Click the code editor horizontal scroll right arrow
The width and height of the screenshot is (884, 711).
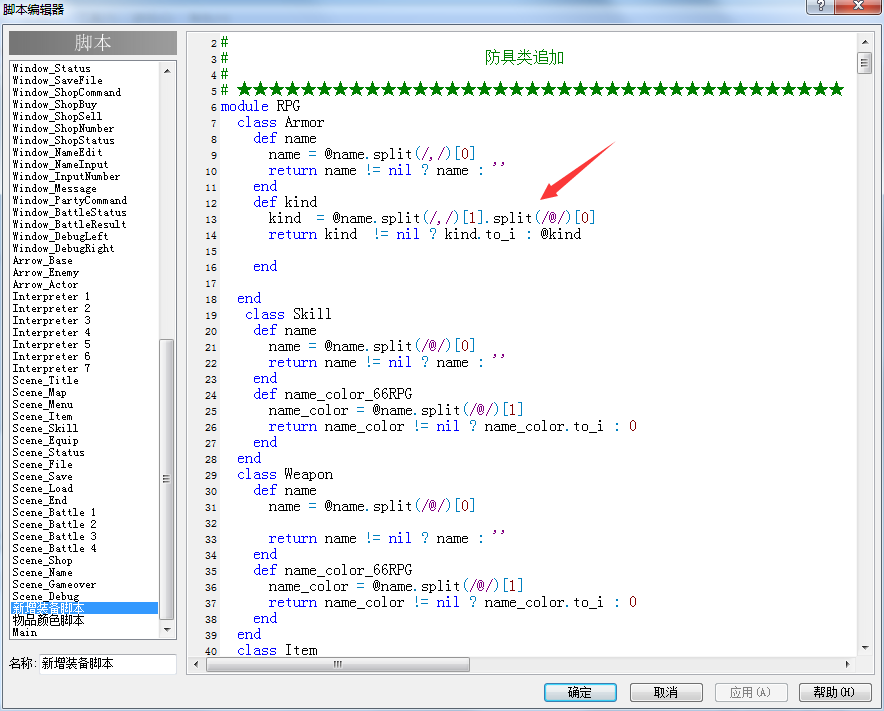[x=847, y=664]
